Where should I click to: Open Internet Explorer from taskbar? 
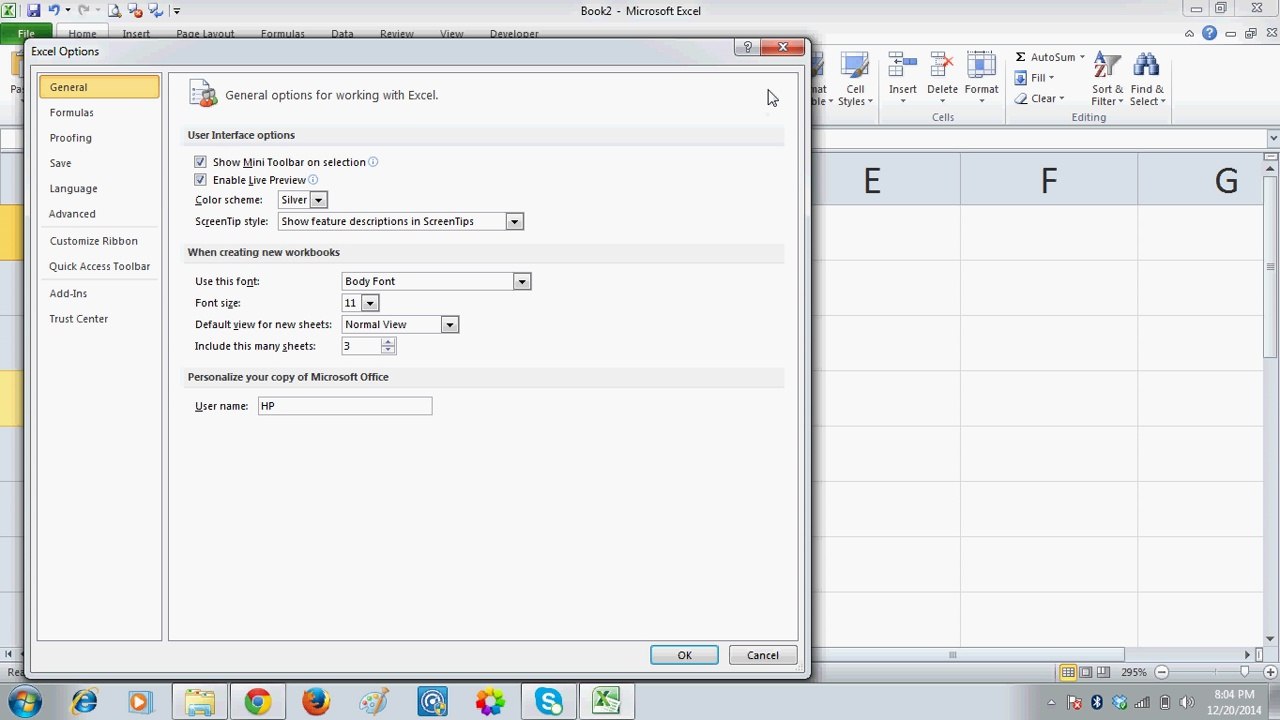pos(83,702)
